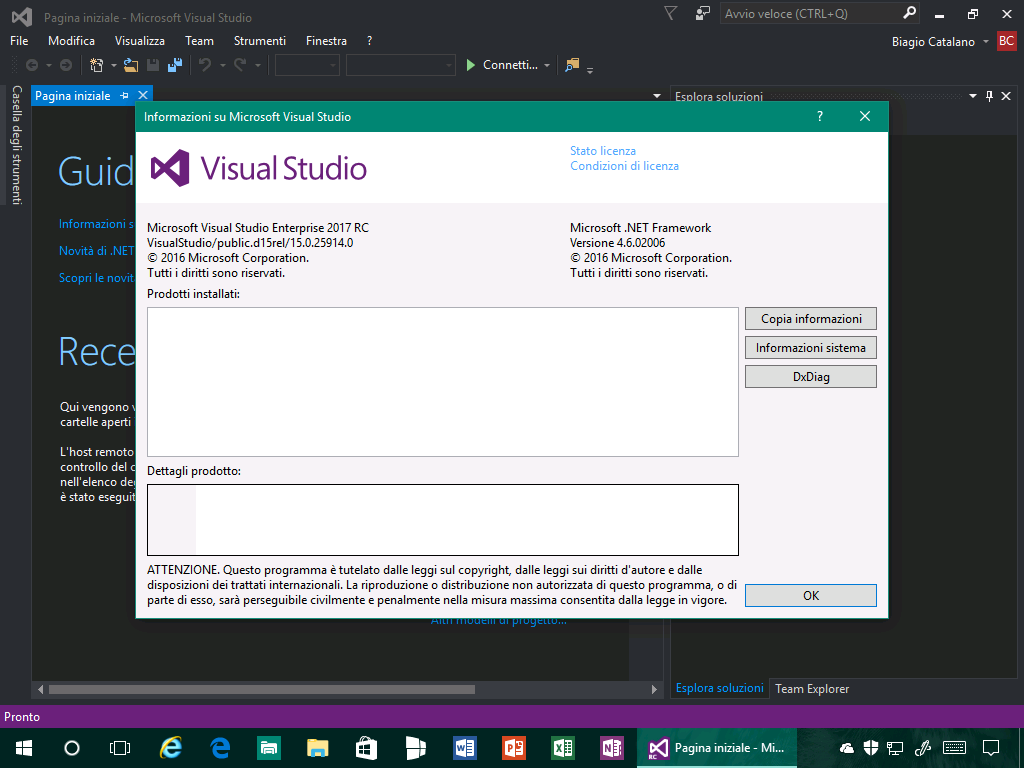Close the Informazioni su Microsoft Visual Studio dialog
1024x768 pixels.
tap(865, 116)
